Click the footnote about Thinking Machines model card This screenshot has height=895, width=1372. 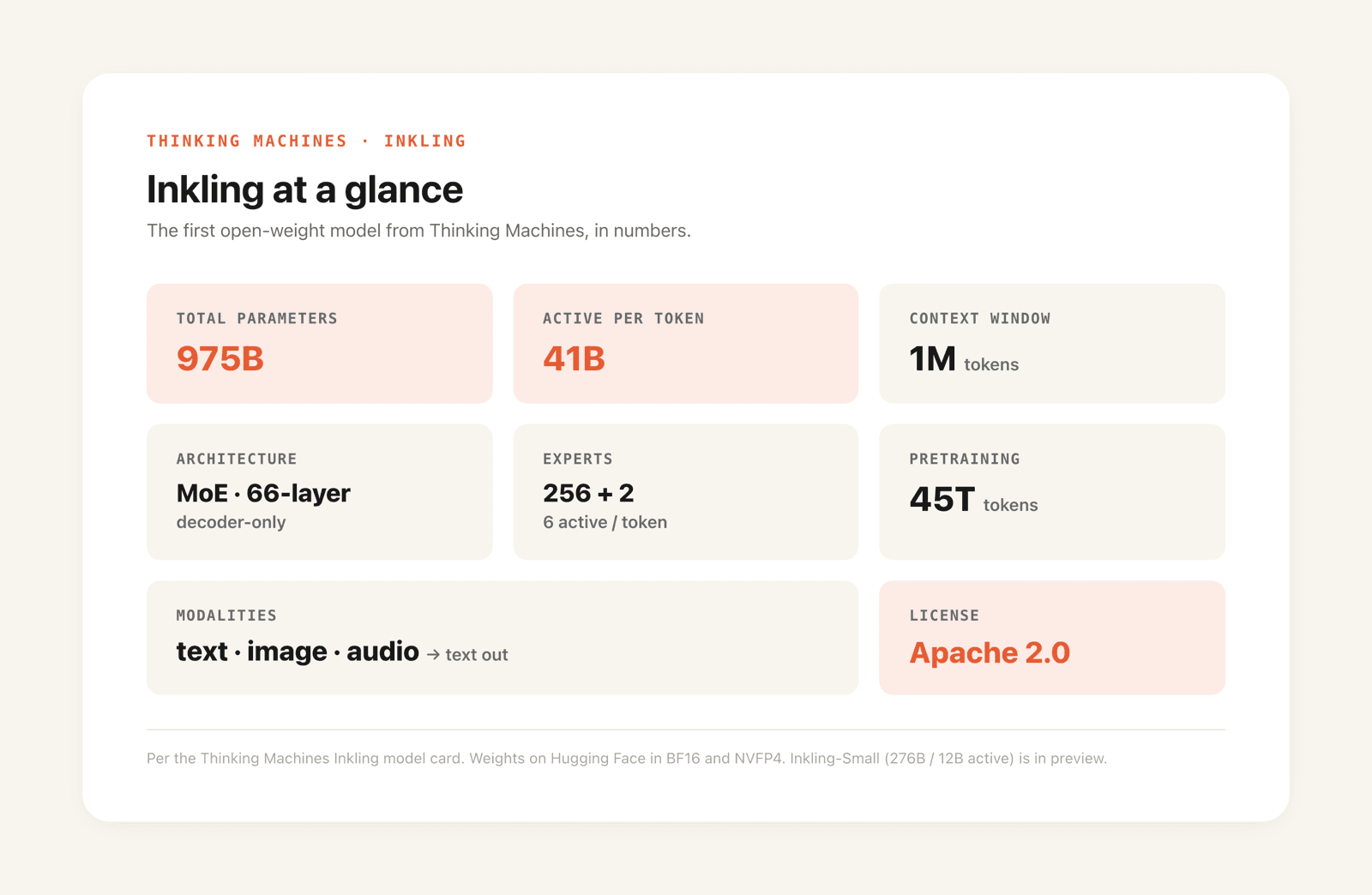pos(627,759)
